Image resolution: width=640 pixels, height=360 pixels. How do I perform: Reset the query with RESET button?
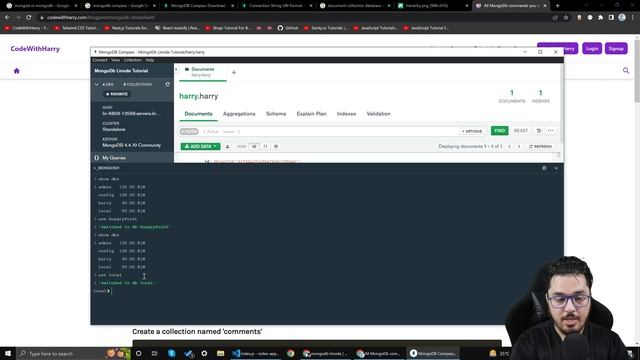521,131
